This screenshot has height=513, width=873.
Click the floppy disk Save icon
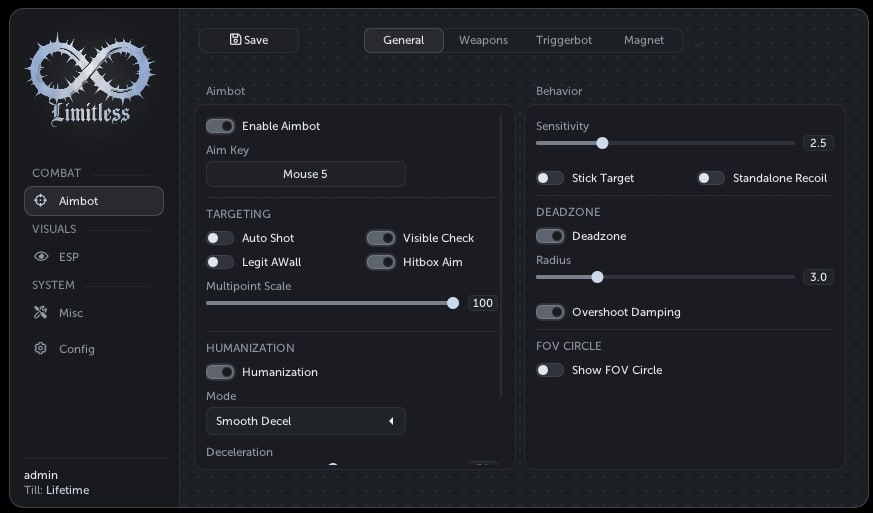click(x=236, y=40)
